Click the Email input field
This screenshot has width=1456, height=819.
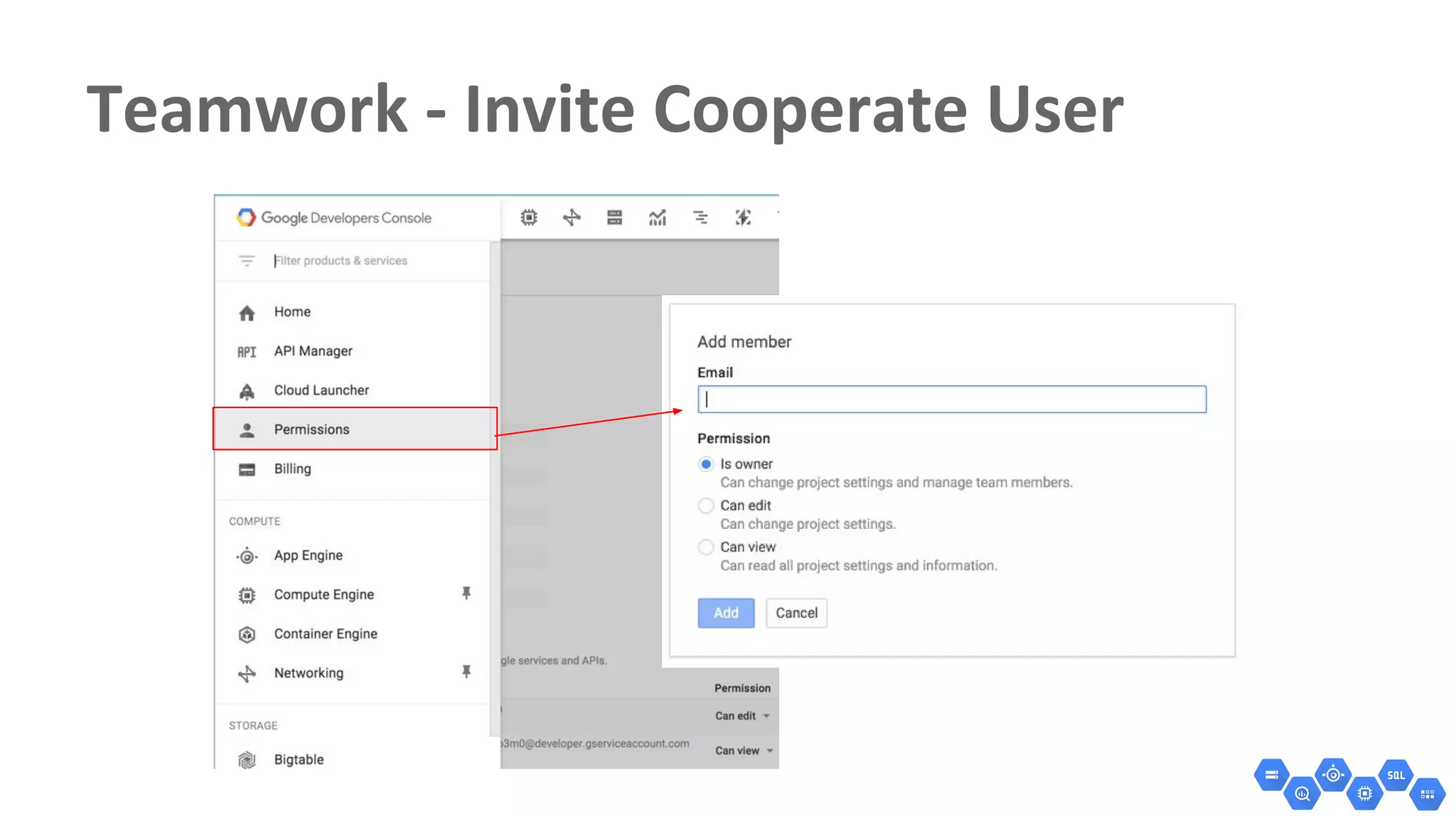tap(951, 400)
